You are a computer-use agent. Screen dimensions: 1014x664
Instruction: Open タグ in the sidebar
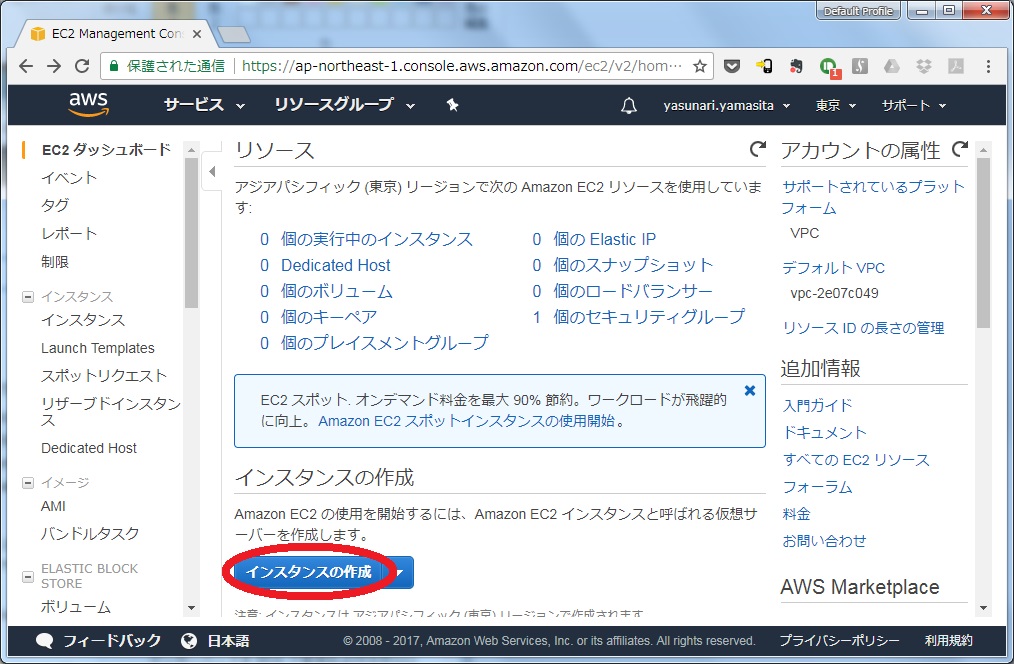(x=55, y=206)
